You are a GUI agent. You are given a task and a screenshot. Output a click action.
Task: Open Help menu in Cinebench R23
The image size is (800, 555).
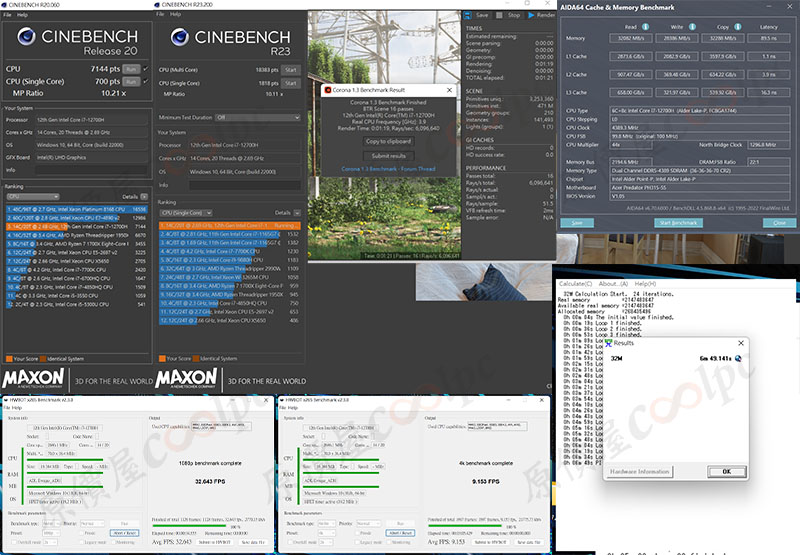coord(176,14)
